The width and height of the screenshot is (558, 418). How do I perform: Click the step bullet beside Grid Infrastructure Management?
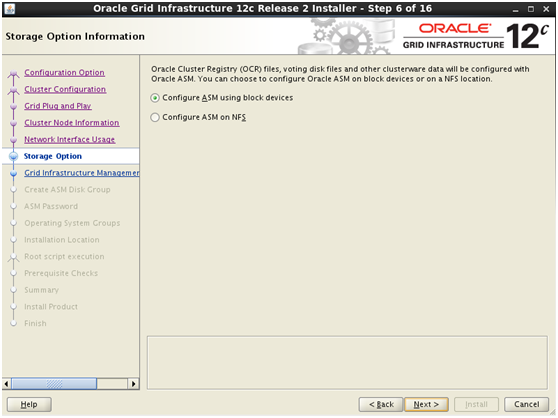point(14,173)
